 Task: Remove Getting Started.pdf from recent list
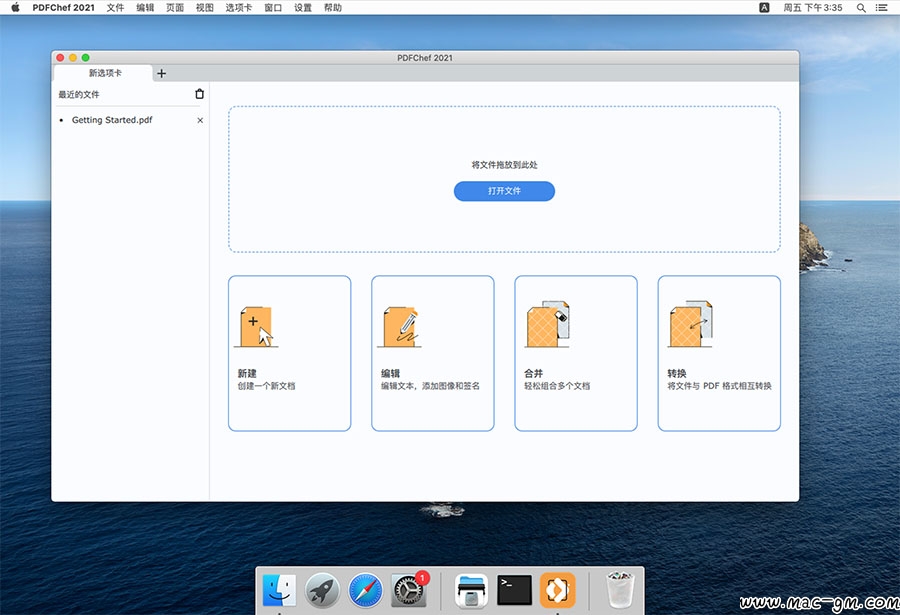tap(200, 120)
